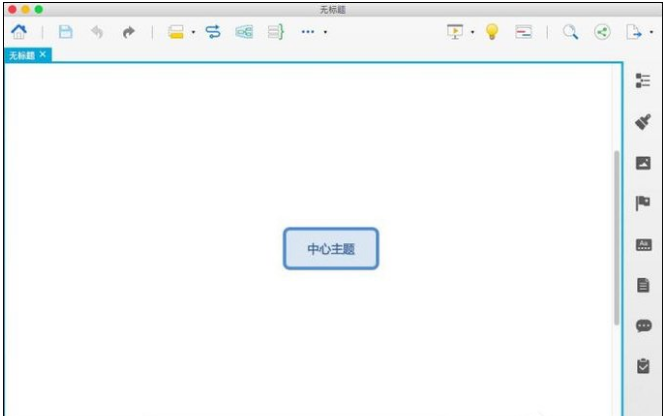The height and width of the screenshot is (416, 665).
Task: Open the outline panel in sidebar
Action: coord(643,81)
